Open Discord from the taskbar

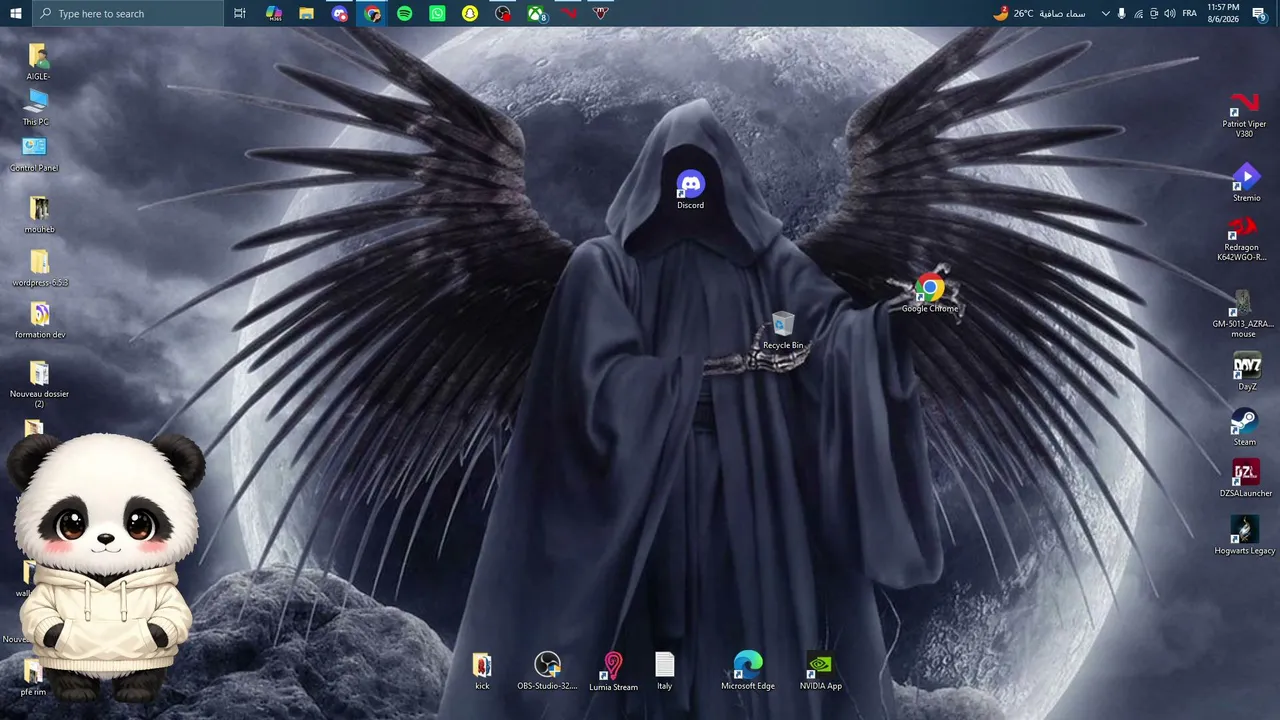[x=340, y=13]
